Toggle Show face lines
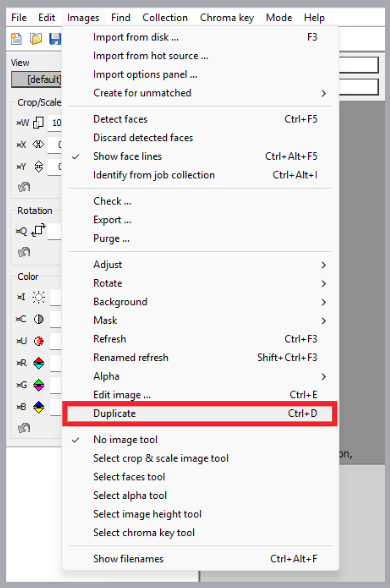This screenshot has width=390, height=588. (x=200, y=156)
